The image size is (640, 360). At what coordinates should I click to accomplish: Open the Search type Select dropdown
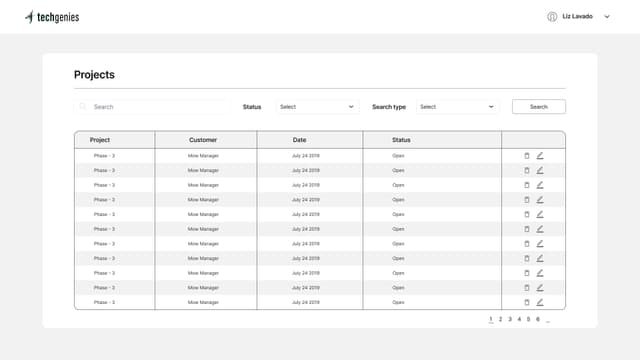[458, 107]
